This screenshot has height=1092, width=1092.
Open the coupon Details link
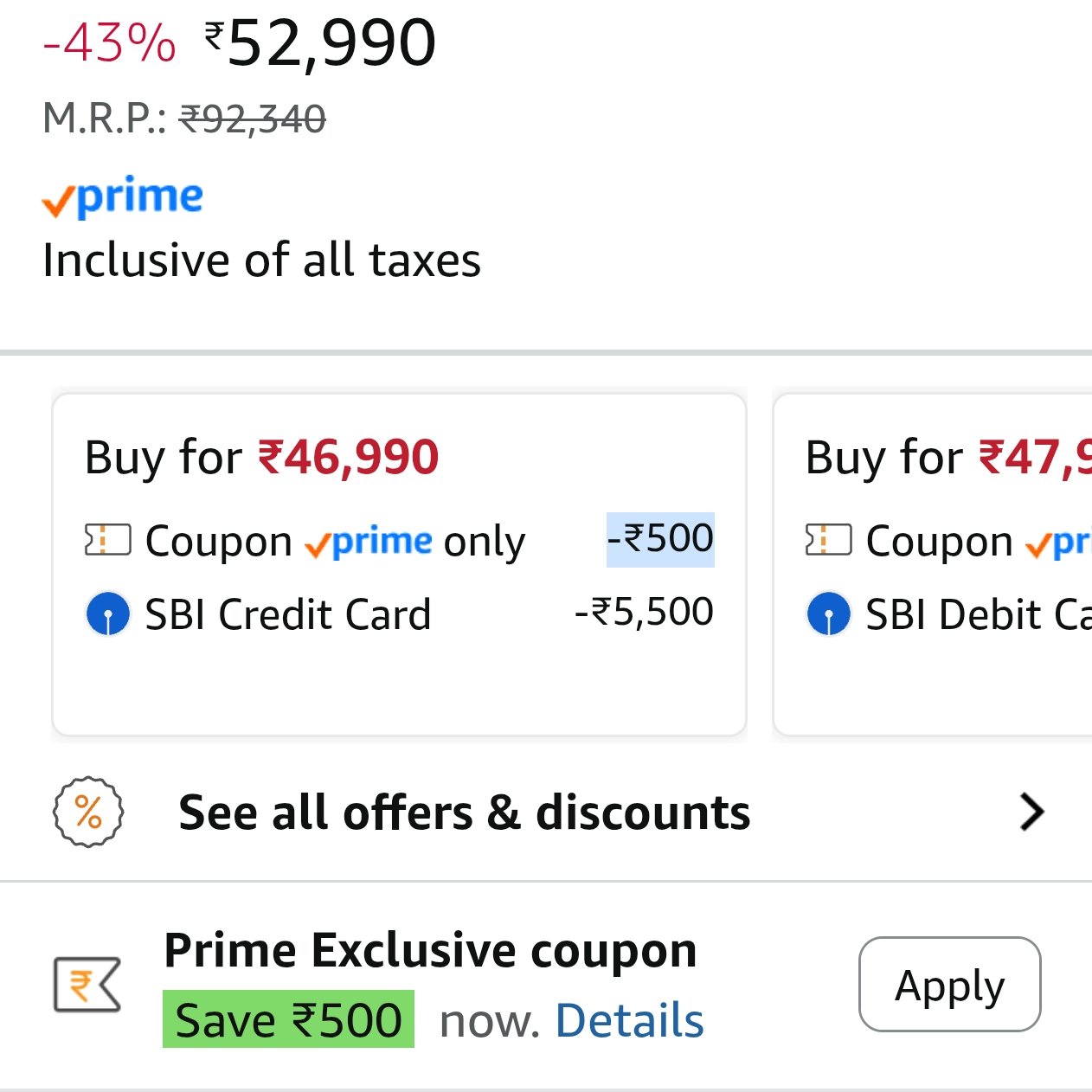(x=629, y=1020)
